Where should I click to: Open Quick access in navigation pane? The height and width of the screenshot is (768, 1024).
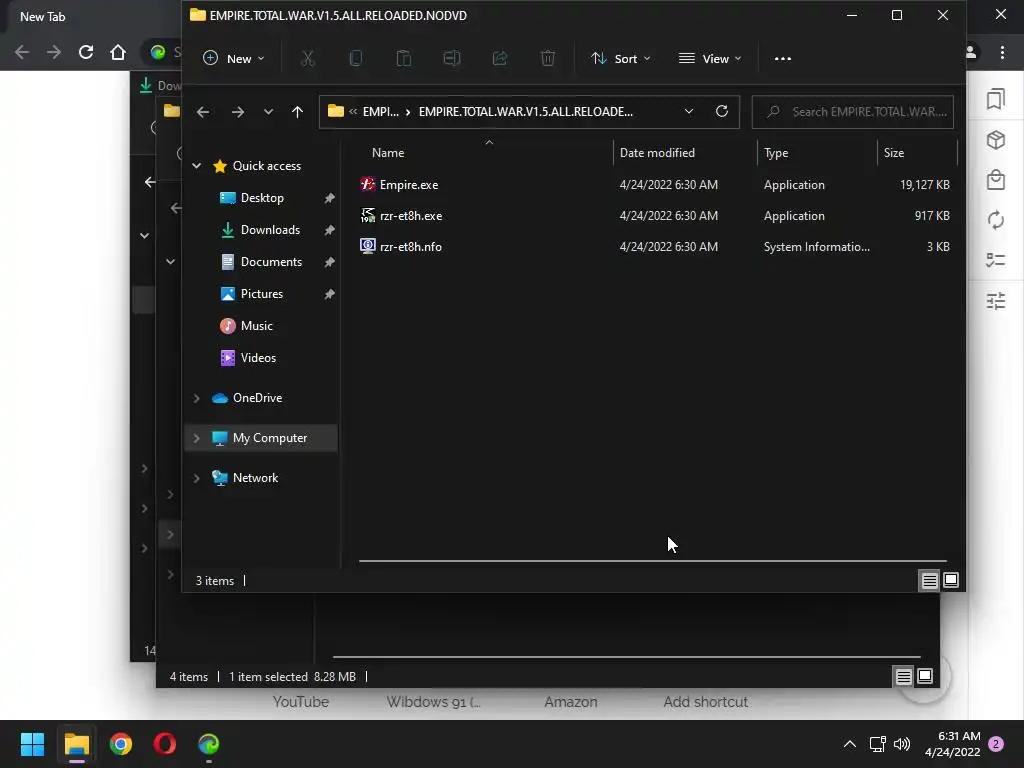point(267,166)
